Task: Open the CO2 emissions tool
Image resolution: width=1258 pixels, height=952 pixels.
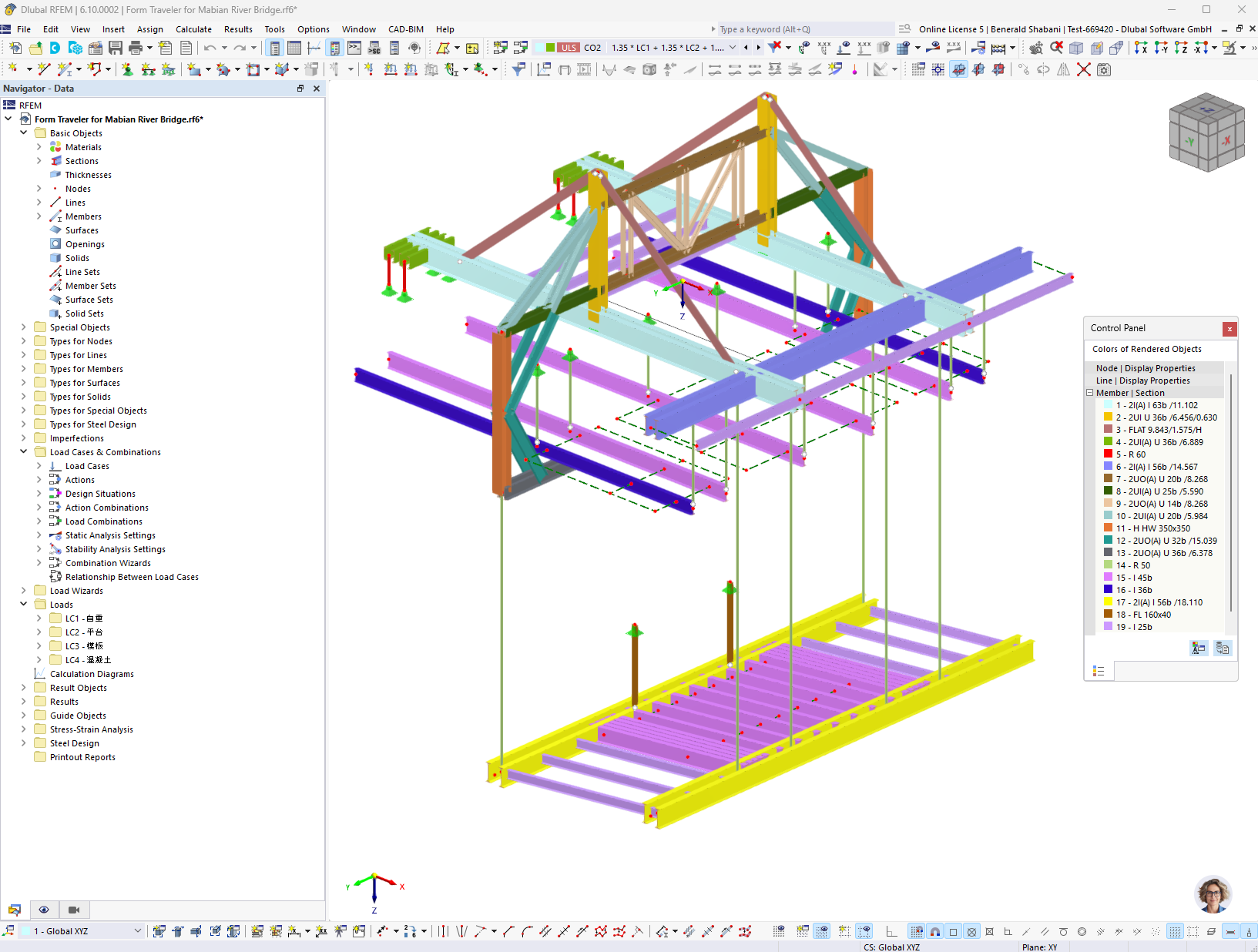Action: coord(592,47)
